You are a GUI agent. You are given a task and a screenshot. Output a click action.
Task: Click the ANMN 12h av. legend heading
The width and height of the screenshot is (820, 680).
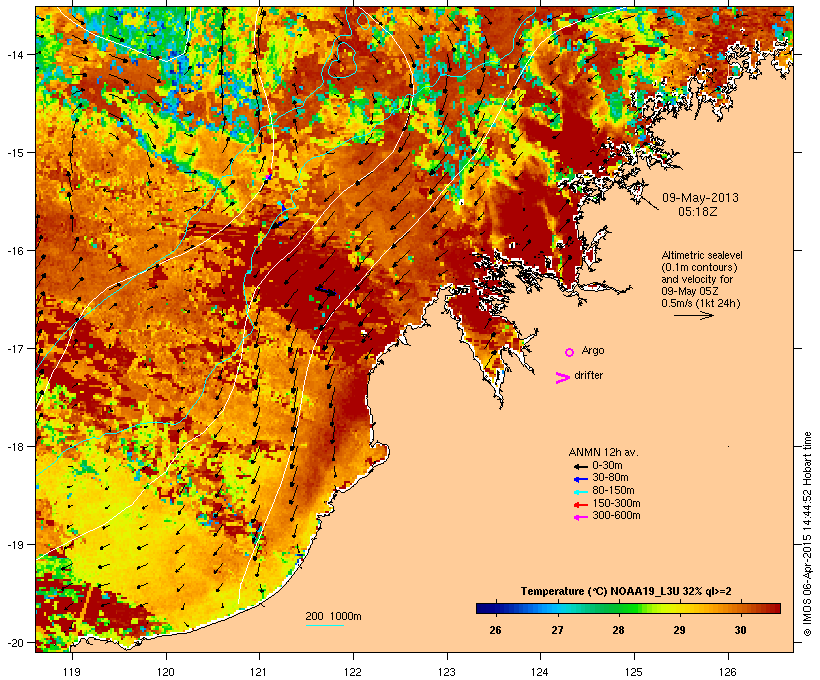pos(603,452)
